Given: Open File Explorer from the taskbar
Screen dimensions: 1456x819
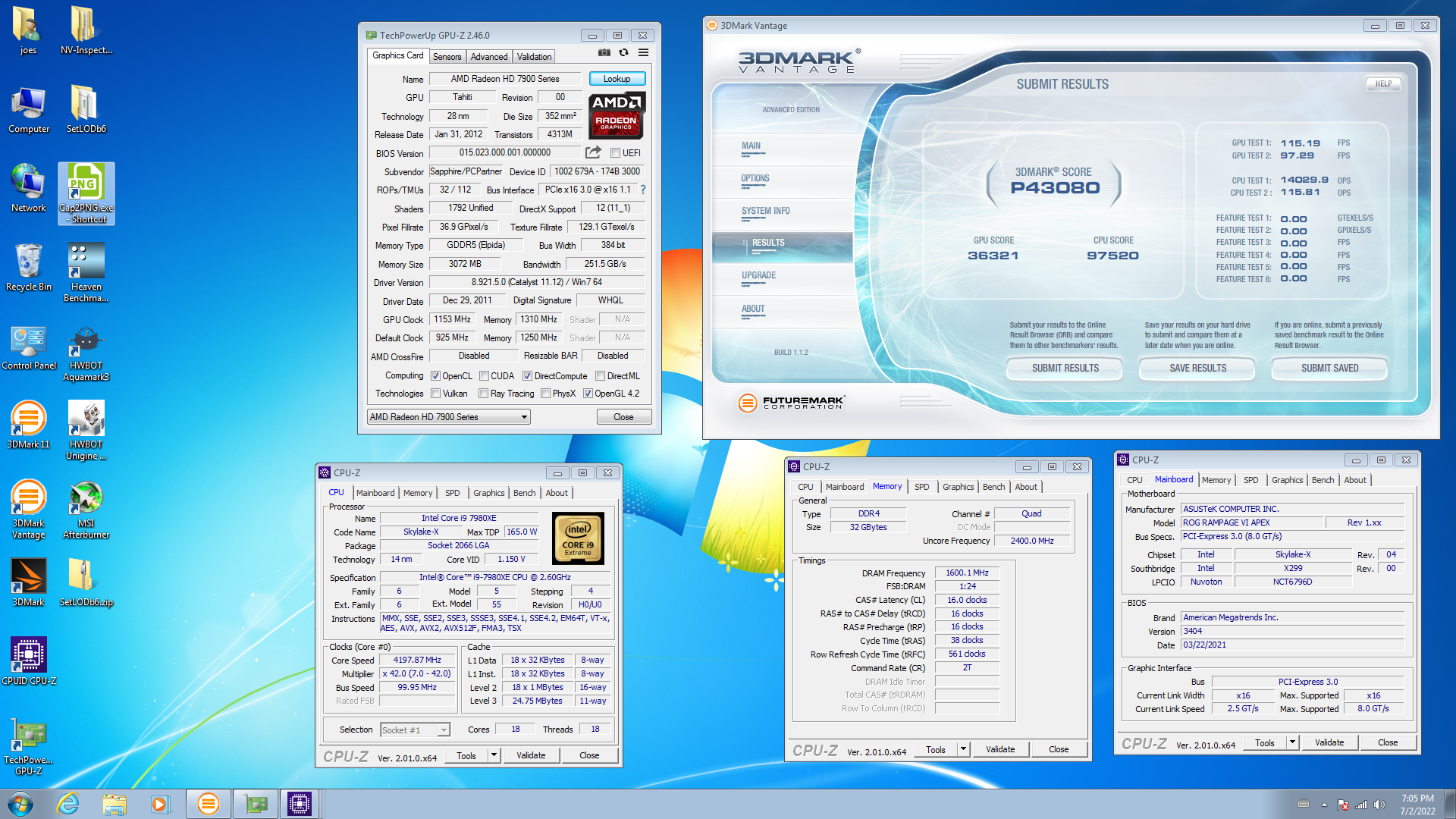Looking at the screenshot, I should point(115,804).
